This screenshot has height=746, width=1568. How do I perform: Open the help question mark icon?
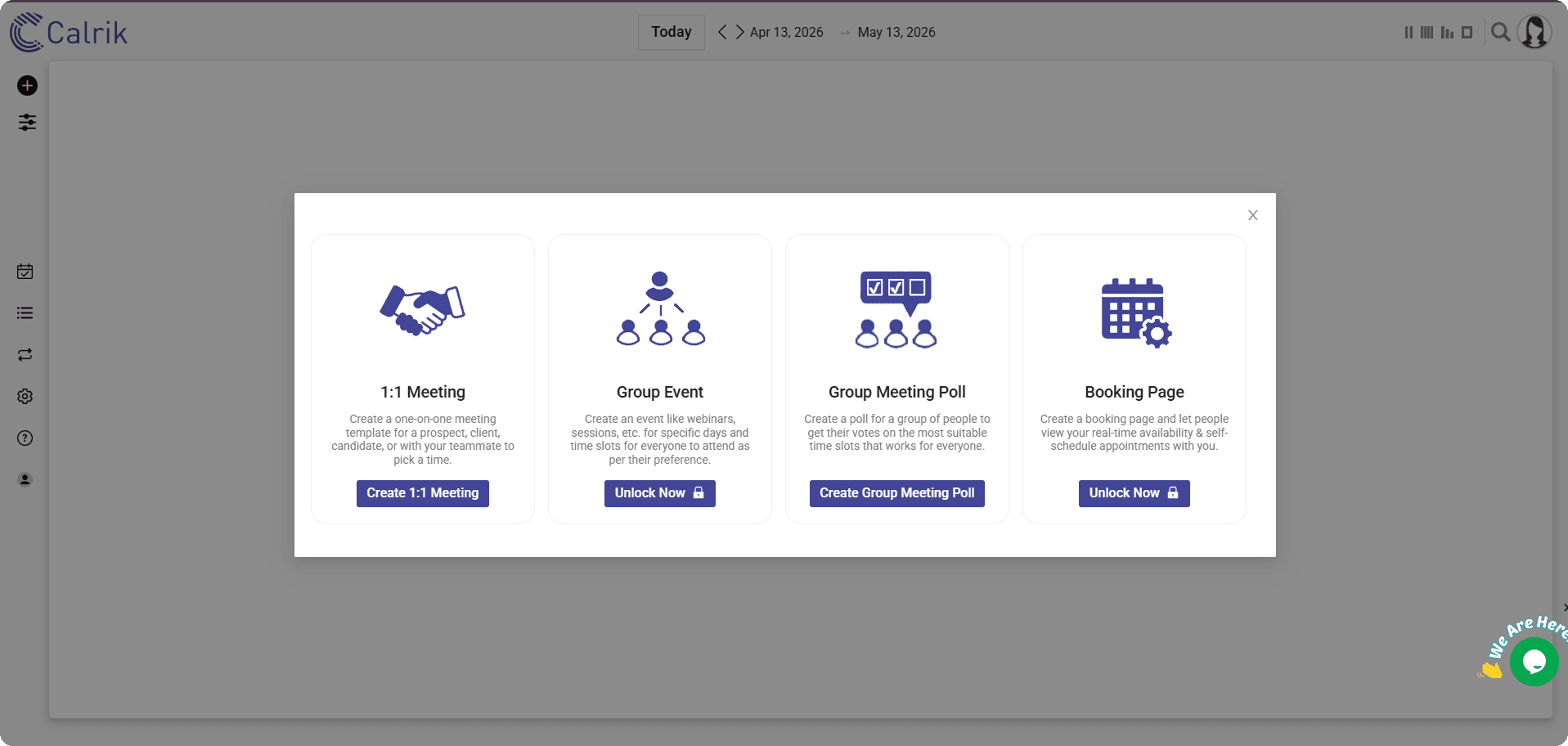click(x=25, y=438)
